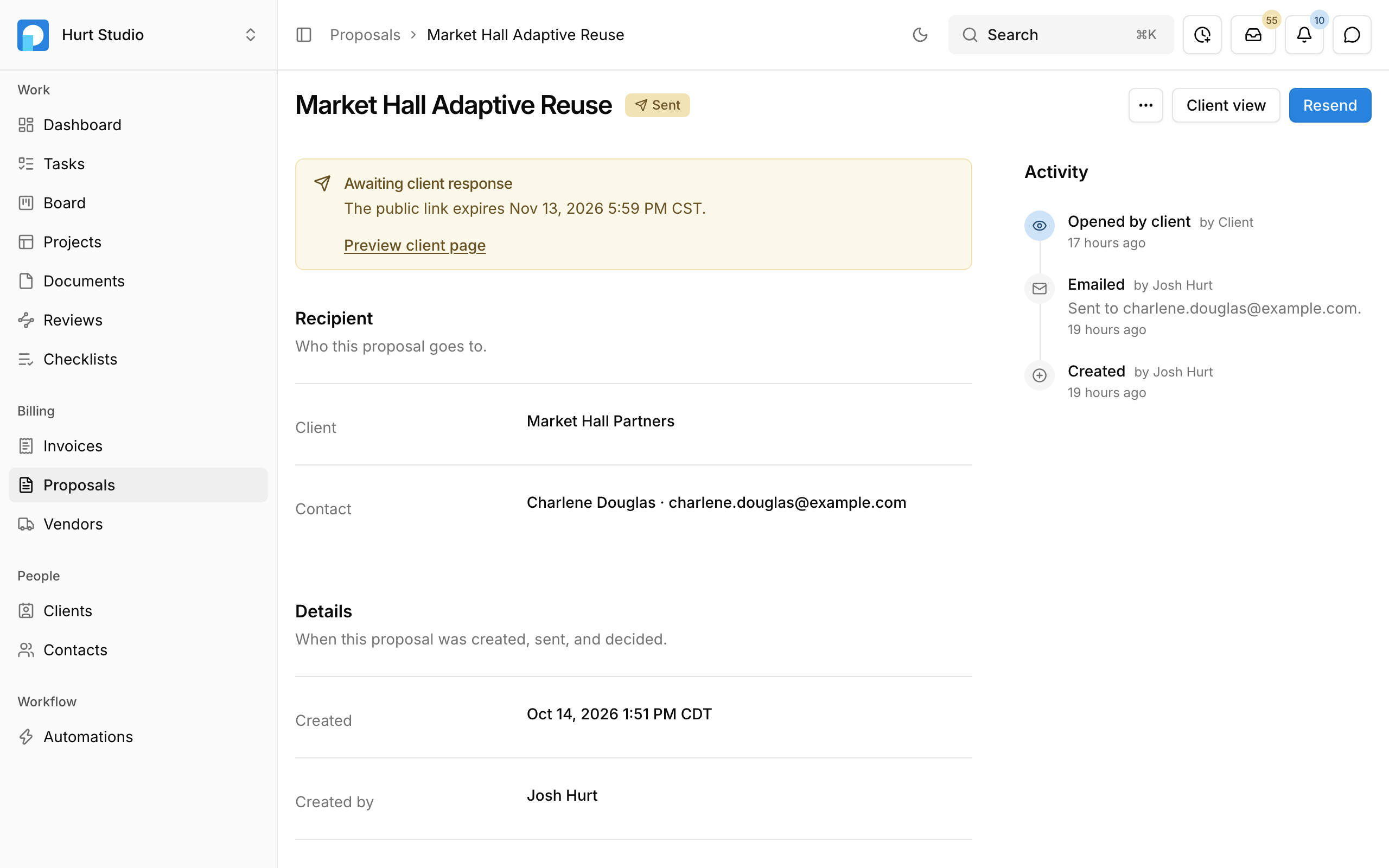Open the Preview client page link
The height and width of the screenshot is (868, 1389).
point(415,245)
